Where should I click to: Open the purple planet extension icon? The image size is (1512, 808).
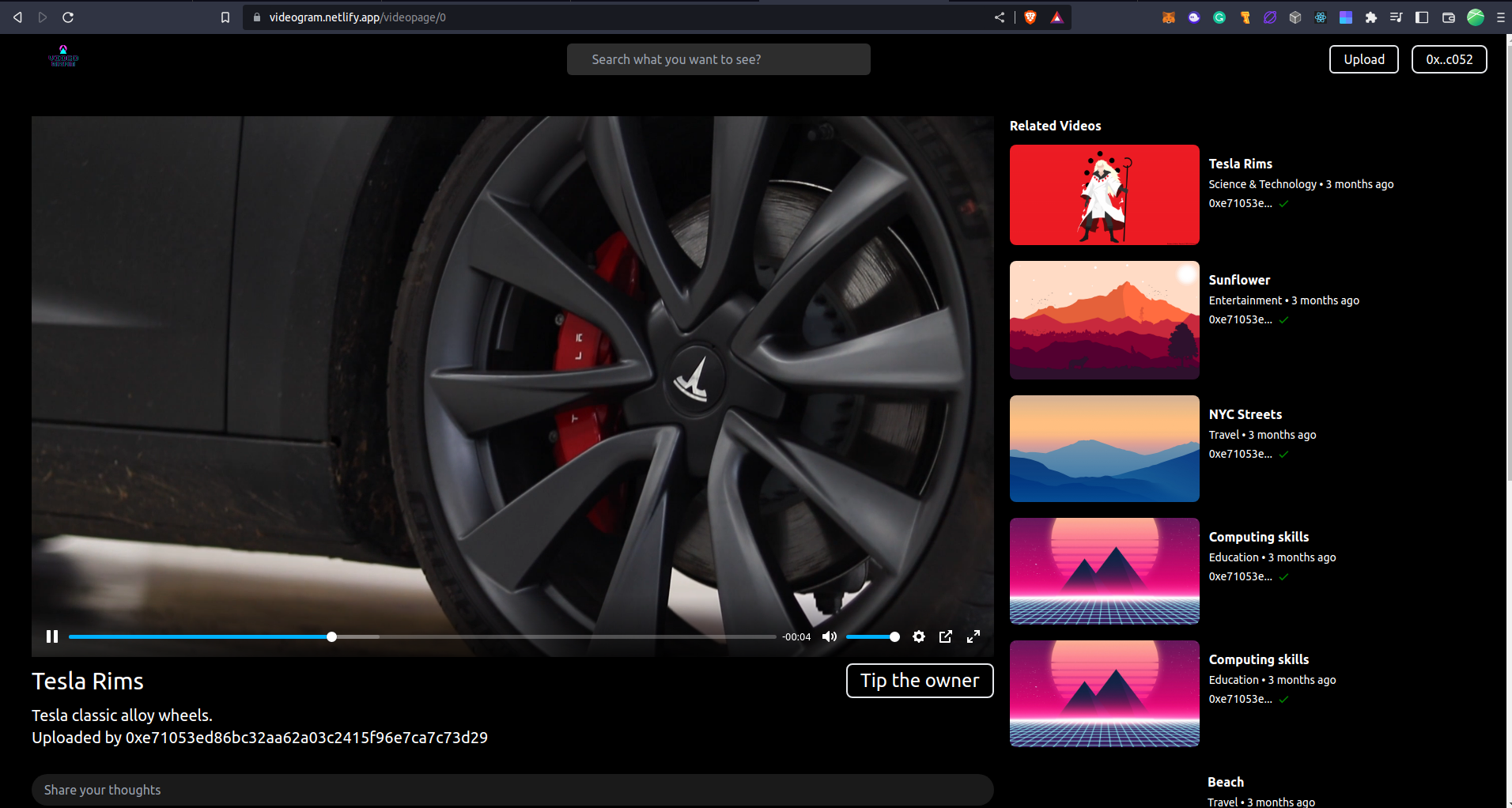coord(1270,17)
